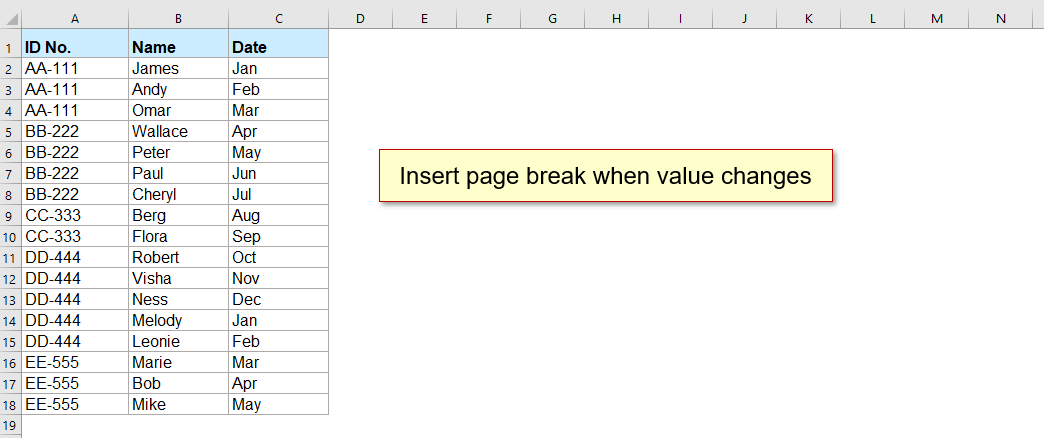Select column C header
The width and height of the screenshot is (1044, 438).
(x=278, y=19)
